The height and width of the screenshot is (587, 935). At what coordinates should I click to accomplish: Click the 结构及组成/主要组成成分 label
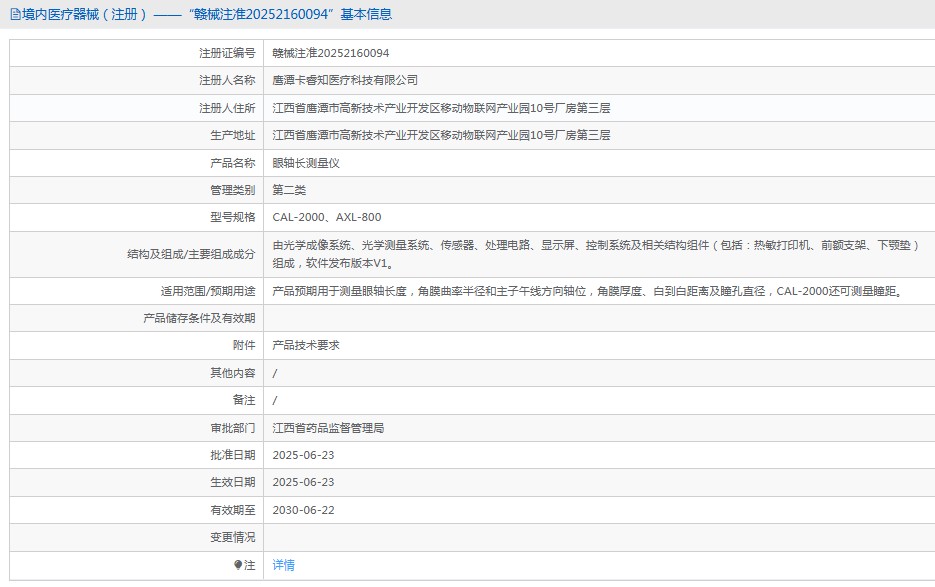[191, 254]
